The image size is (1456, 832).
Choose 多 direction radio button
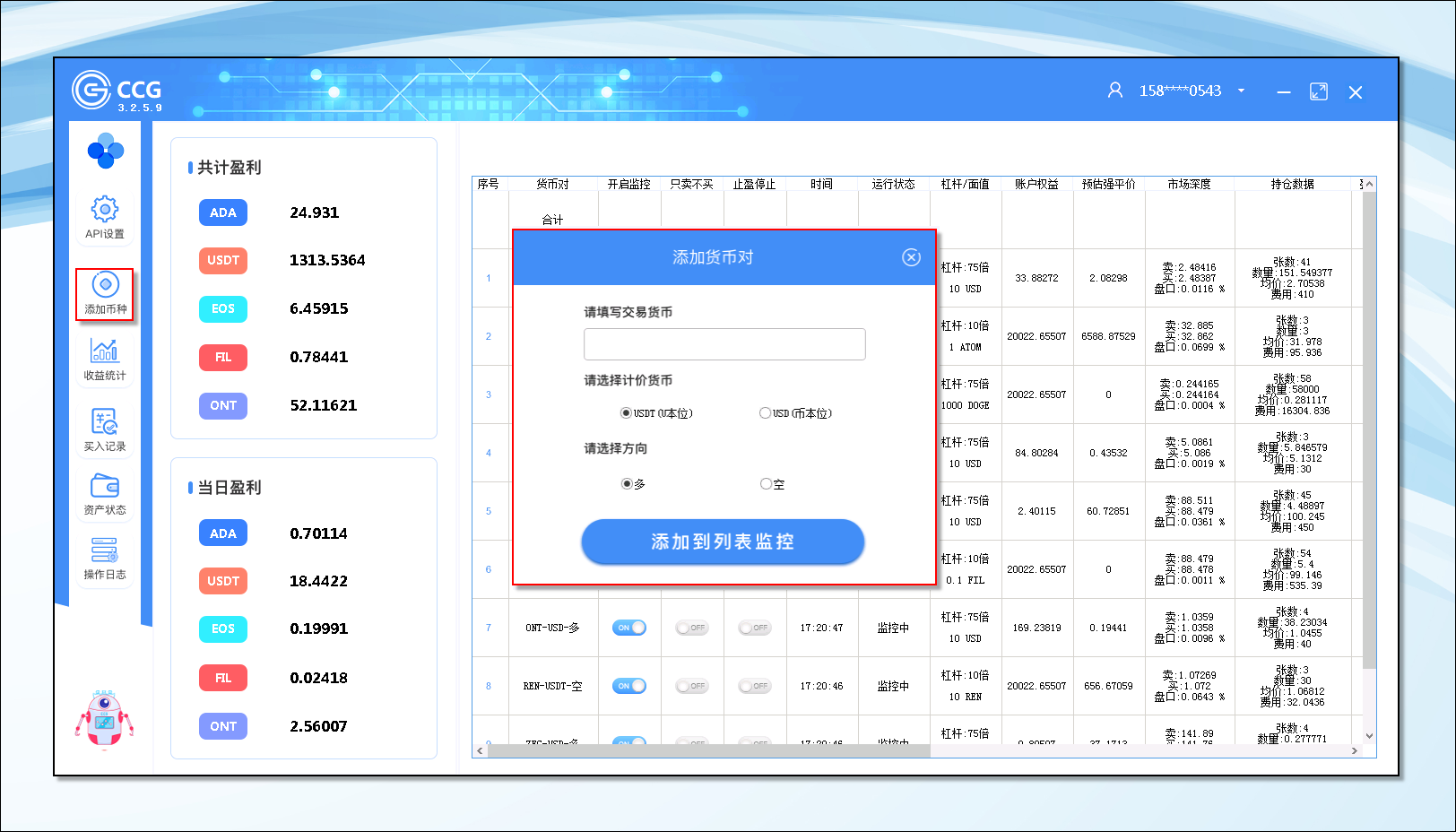pos(626,484)
